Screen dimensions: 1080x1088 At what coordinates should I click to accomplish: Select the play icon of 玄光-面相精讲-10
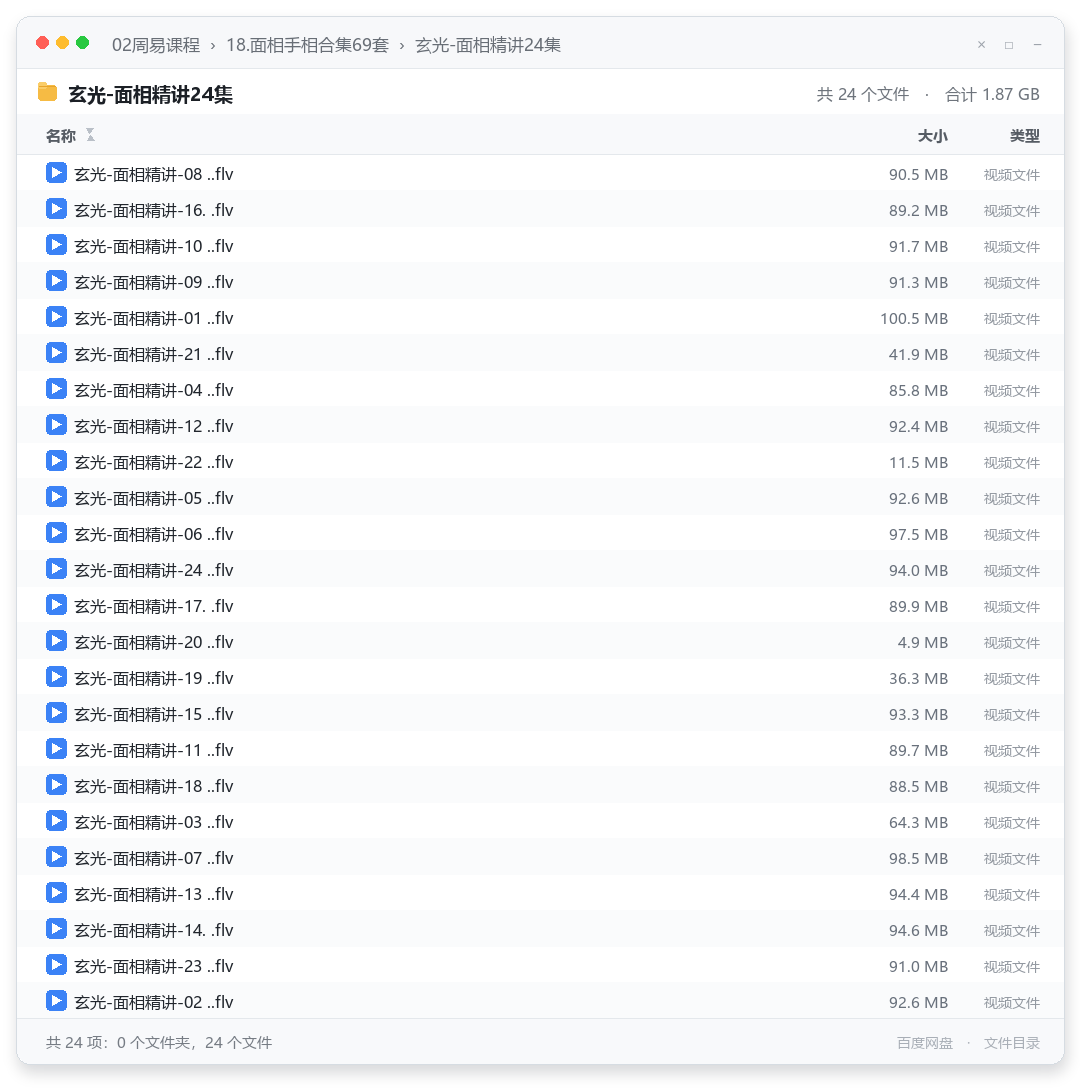[x=56, y=245]
